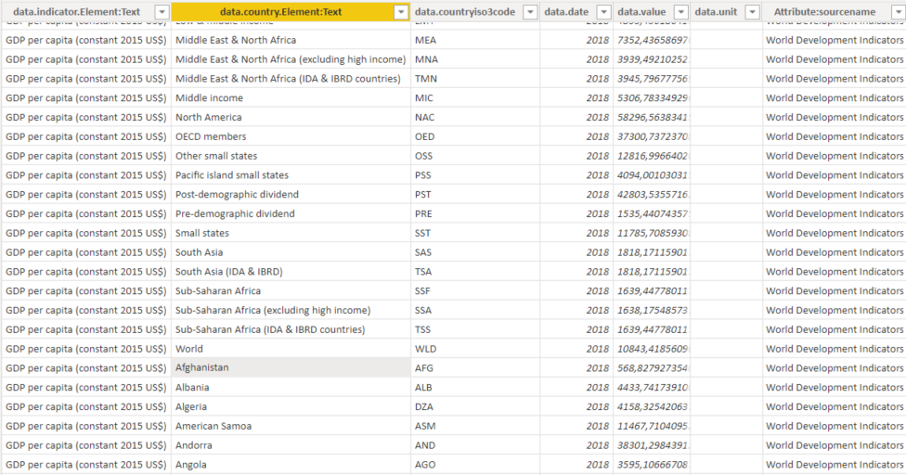The height and width of the screenshot is (476, 906).
Task: Open filter dropdown for data.countryiso3code column
Action: coord(530,12)
